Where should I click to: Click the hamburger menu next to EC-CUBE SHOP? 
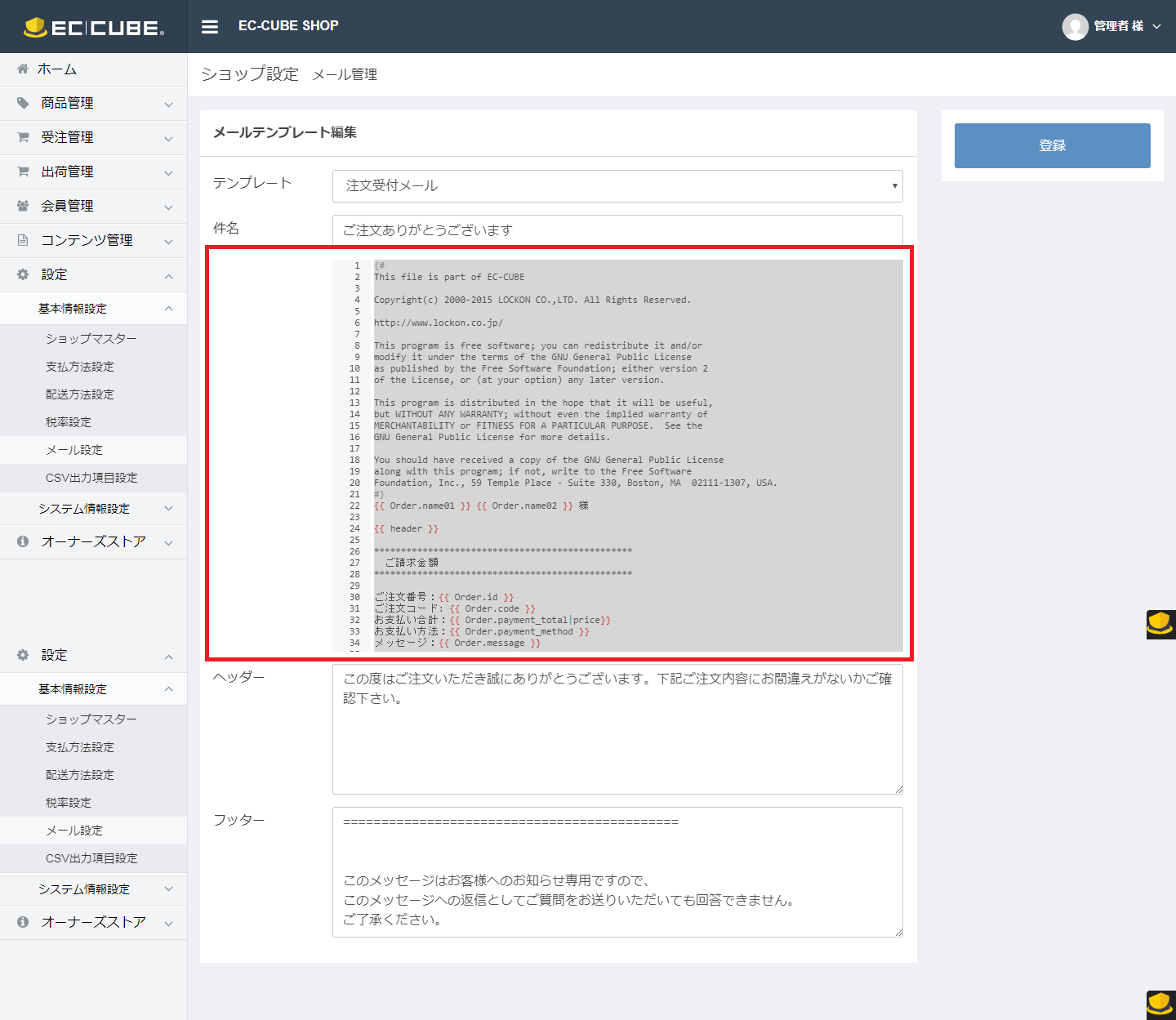pyautogui.click(x=210, y=26)
